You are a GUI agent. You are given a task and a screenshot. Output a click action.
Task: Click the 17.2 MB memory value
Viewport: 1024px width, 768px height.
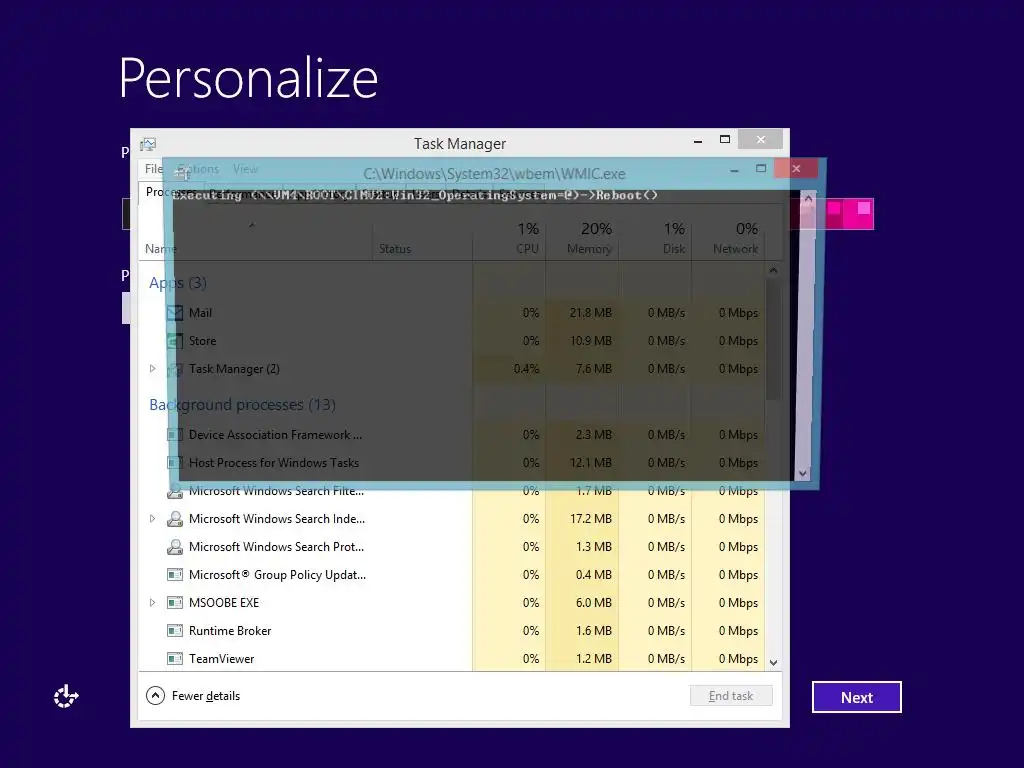coord(590,519)
